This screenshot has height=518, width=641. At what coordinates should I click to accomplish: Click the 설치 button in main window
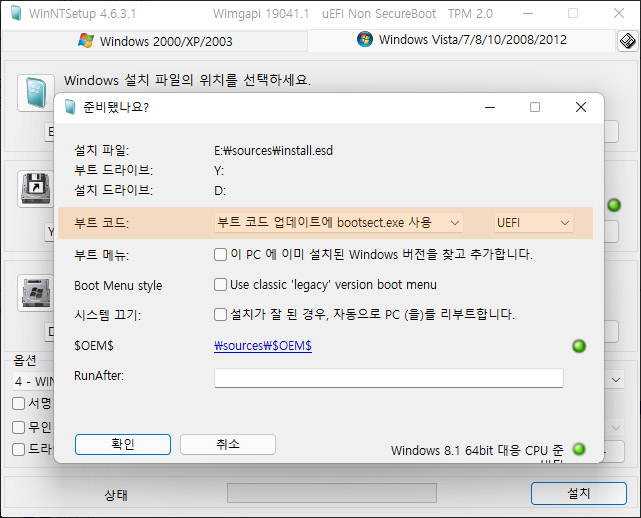(578, 493)
